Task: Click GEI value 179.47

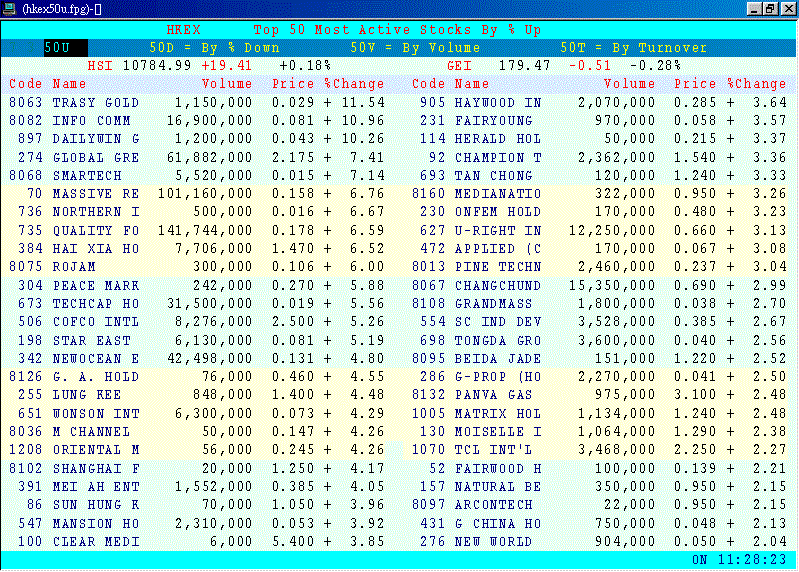Action: pyautogui.click(x=524, y=66)
